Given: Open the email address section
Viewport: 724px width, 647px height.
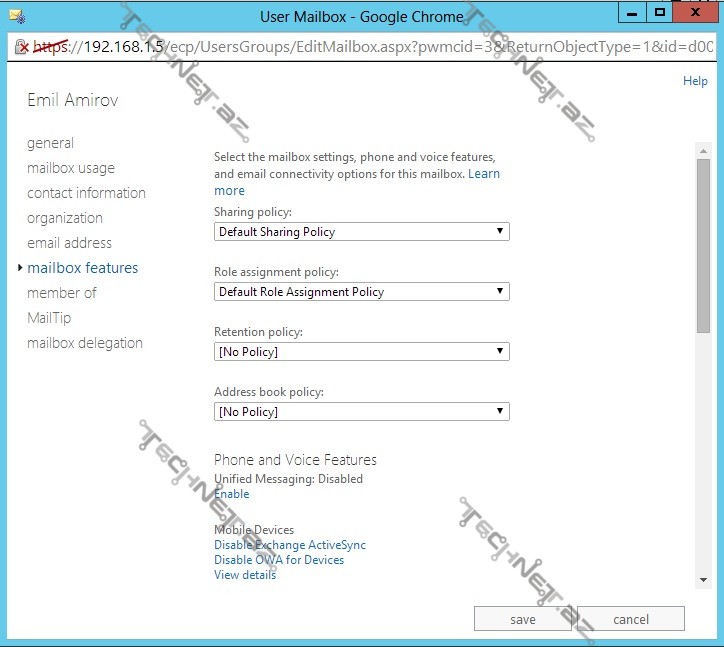Looking at the screenshot, I should coord(69,243).
